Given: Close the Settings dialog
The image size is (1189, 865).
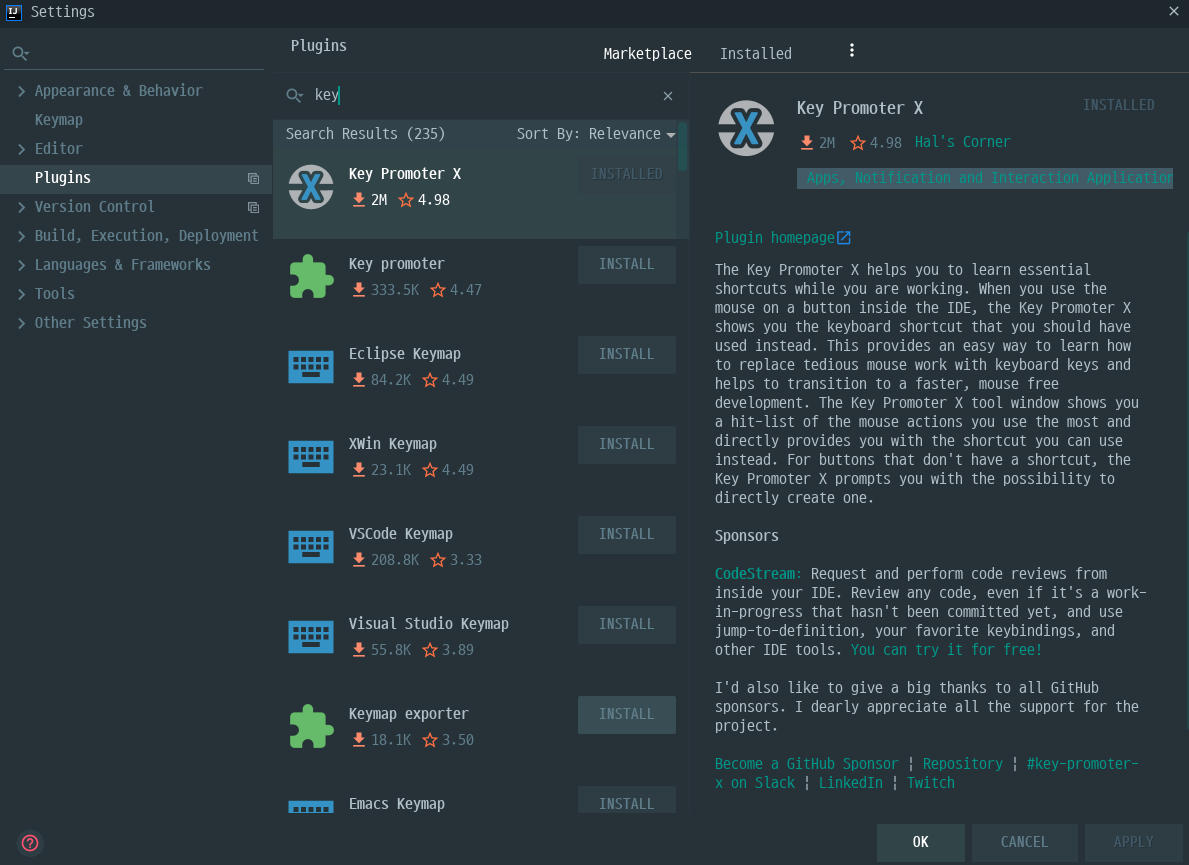Looking at the screenshot, I should [x=1174, y=11].
